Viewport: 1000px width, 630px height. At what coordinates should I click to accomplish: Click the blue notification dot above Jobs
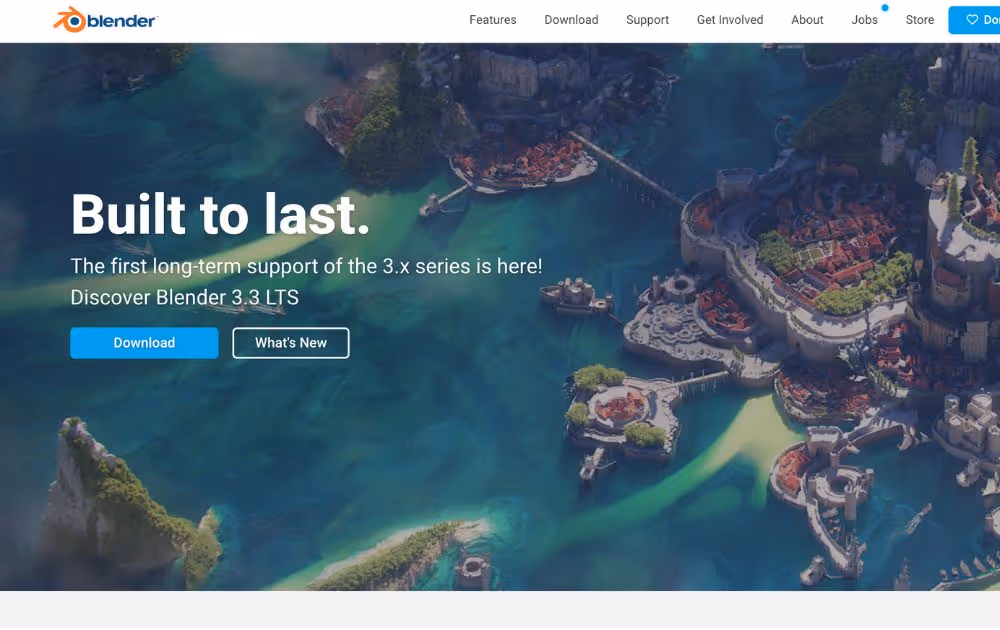[885, 8]
